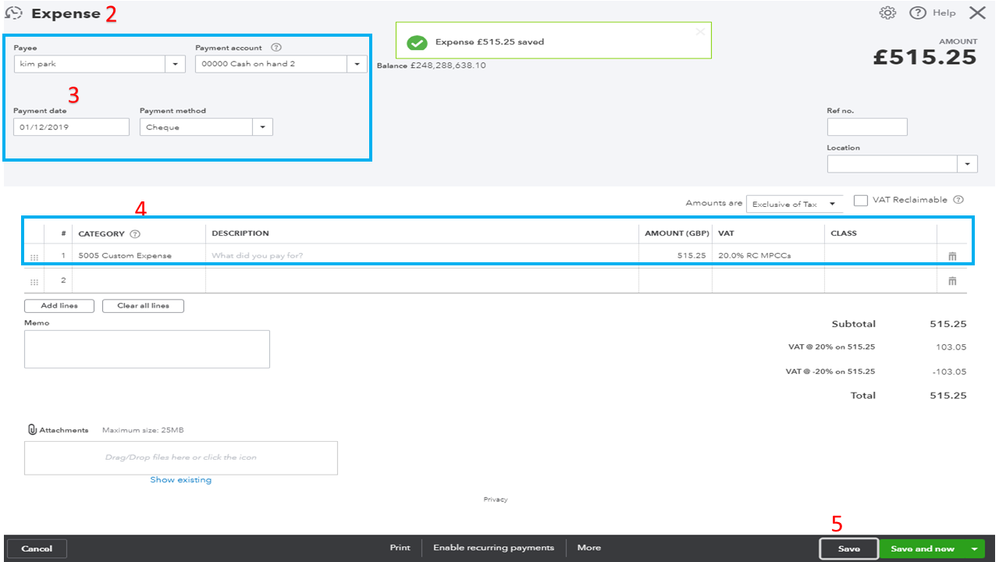Expand the Payee dropdown arrow
The width and height of the screenshot is (999, 562).
[x=175, y=64]
